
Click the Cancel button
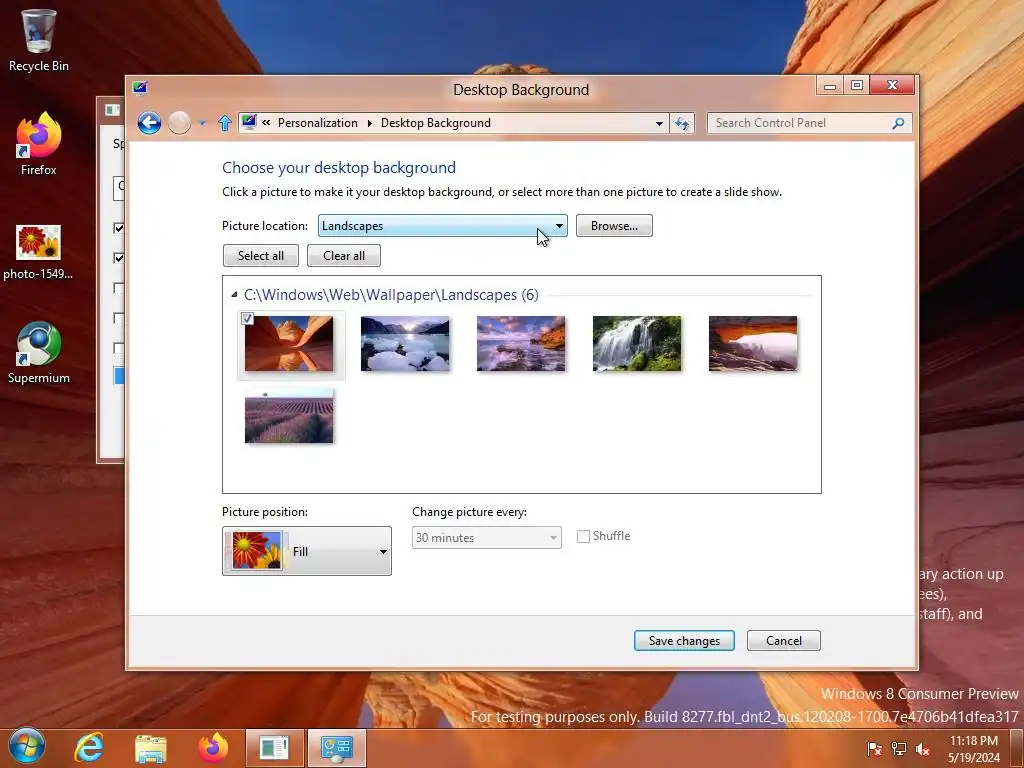point(784,641)
